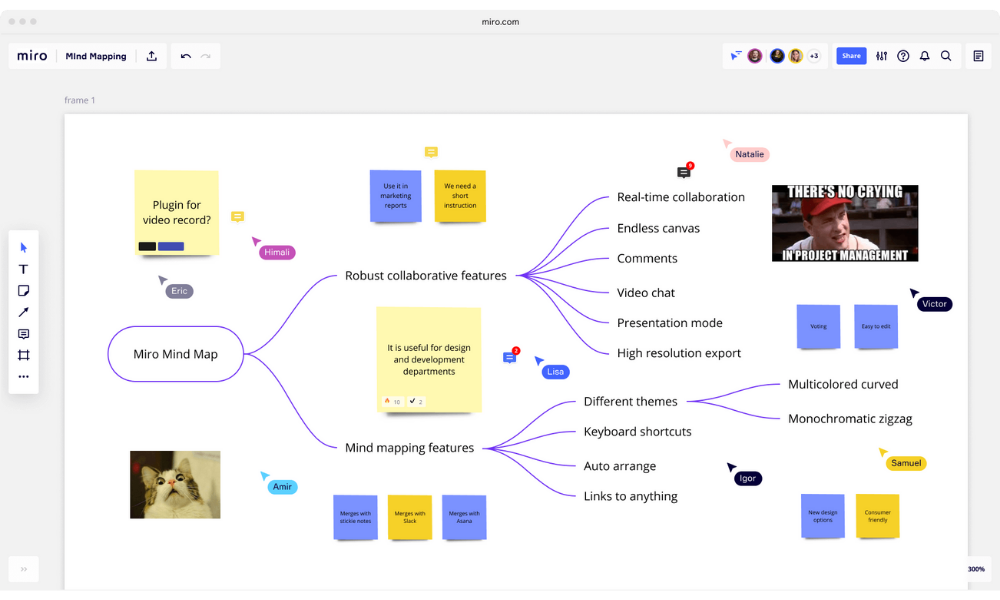Select the Voting sticky note
The image size is (1000, 600).
coord(818,326)
